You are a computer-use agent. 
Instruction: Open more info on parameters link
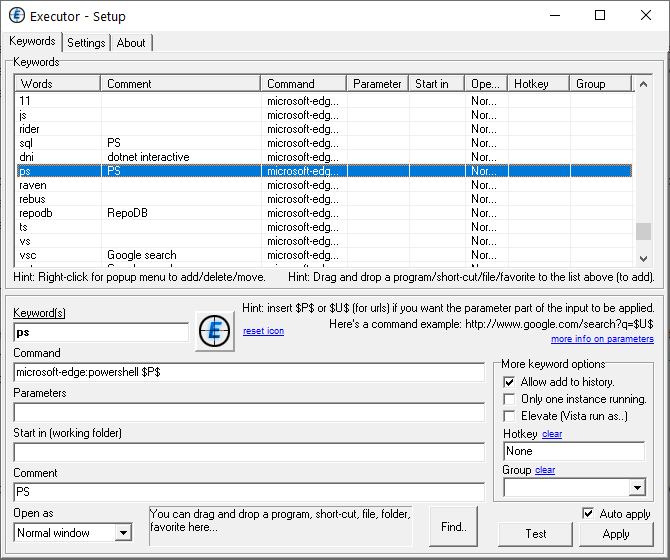coord(602,339)
